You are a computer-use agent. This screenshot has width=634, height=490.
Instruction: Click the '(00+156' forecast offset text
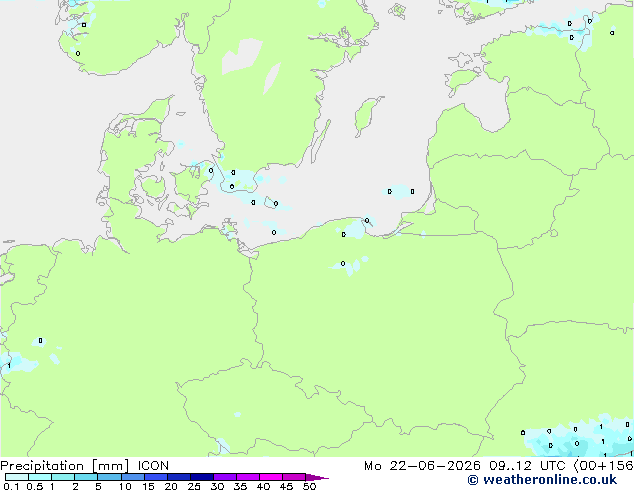coord(603,466)
